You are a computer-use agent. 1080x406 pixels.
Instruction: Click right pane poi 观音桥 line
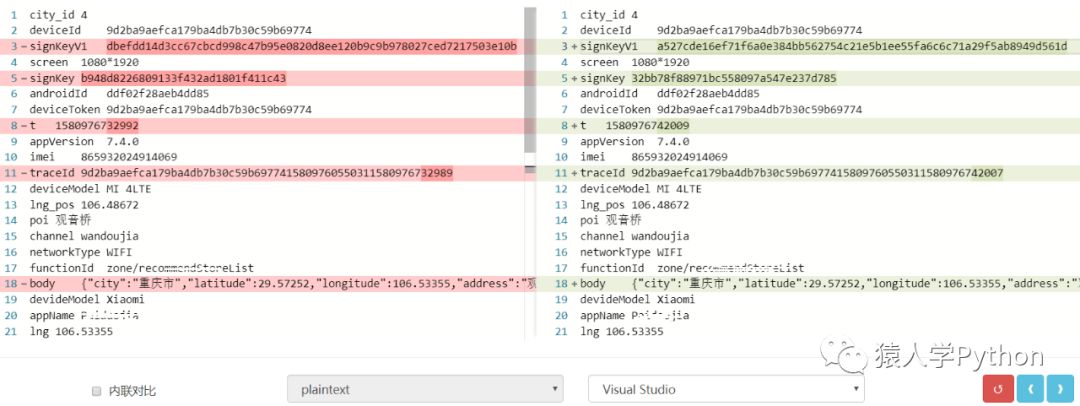(x=611, y=221)
